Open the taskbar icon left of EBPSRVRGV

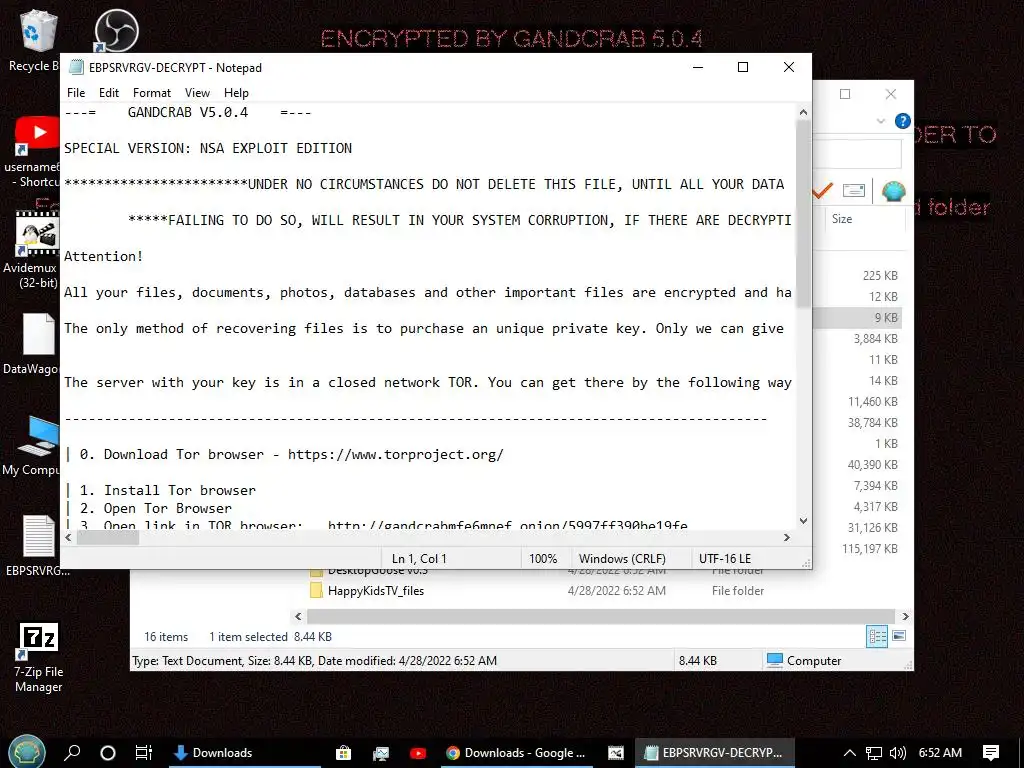point(616,752)
